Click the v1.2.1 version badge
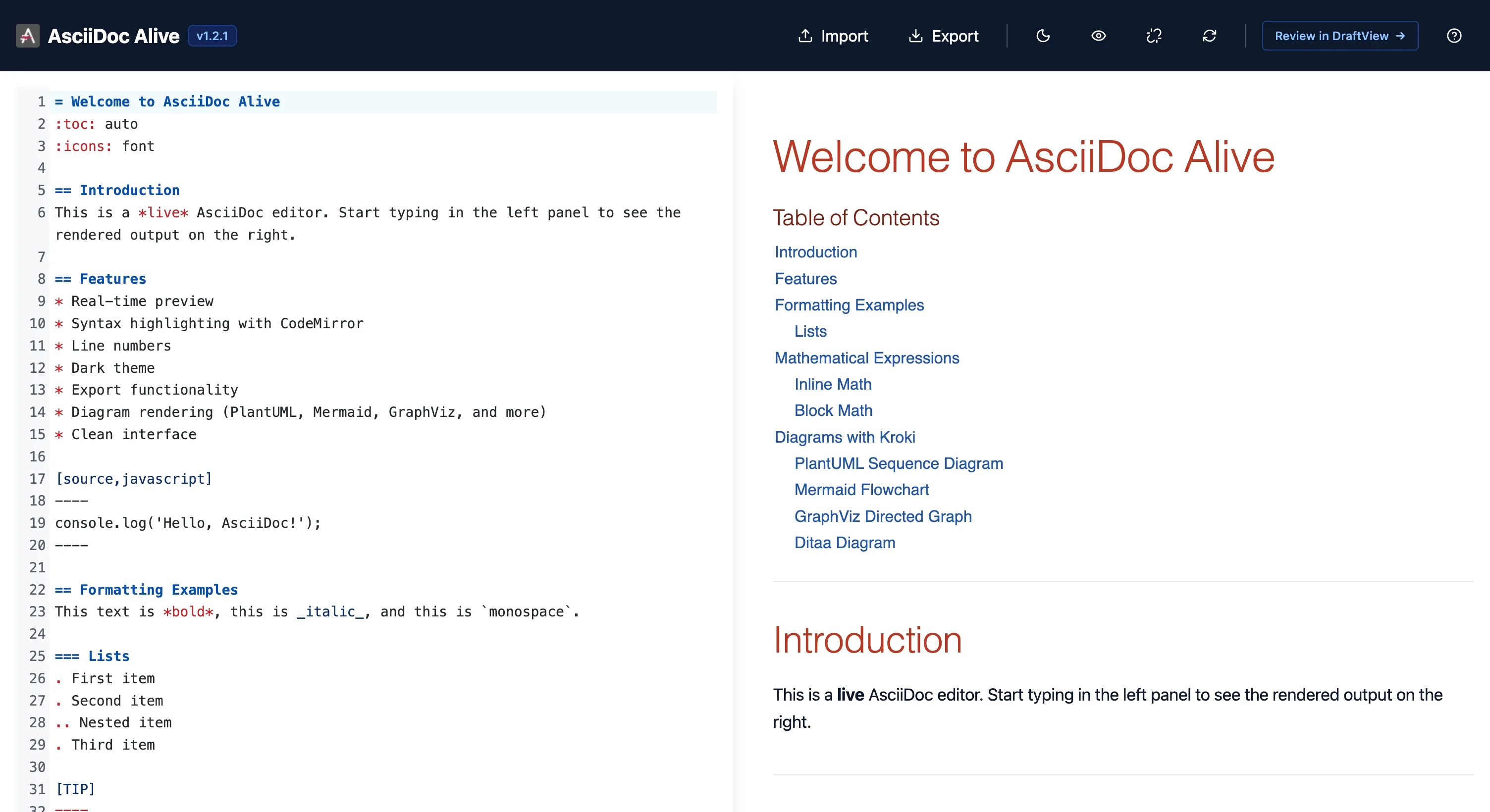This screenshot has width=1490, height=812. pyautogui.click(x=213, y=36)
